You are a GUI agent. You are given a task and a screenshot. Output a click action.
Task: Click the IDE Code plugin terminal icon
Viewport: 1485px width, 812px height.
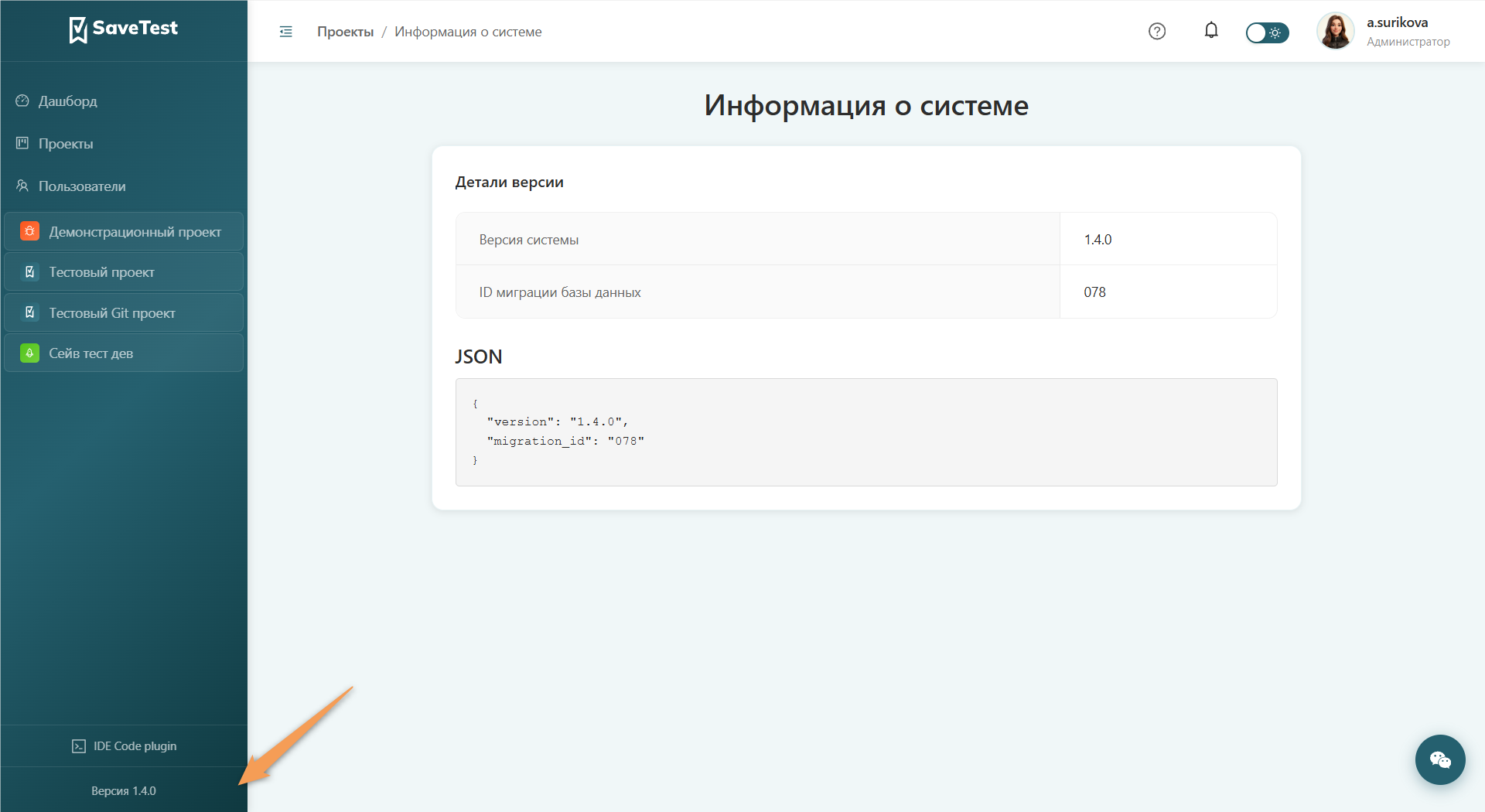coord(79,746)
